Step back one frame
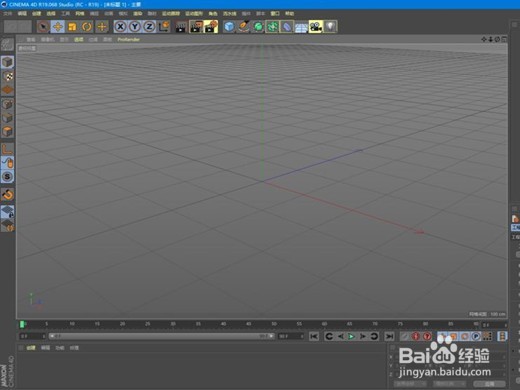The image size is (520, 390). coord(340,336)
